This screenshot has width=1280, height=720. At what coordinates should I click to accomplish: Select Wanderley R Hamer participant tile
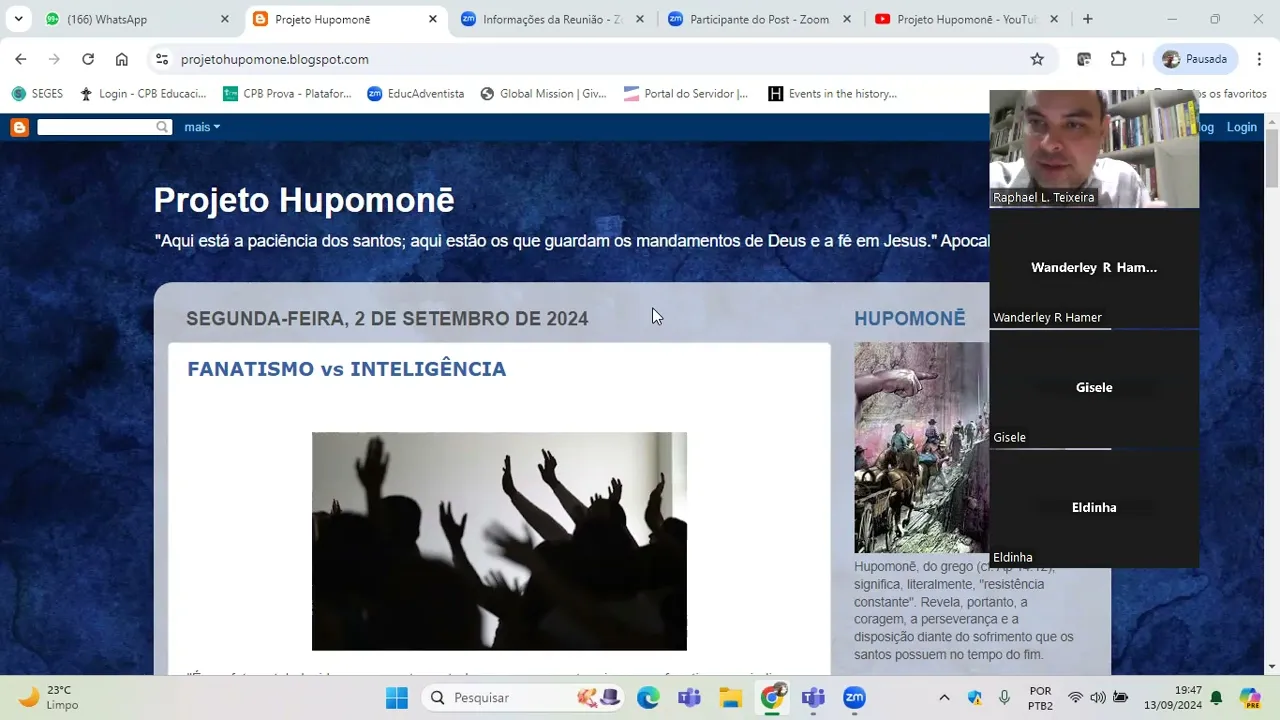pyautogui.click(x=1094, y=268)
